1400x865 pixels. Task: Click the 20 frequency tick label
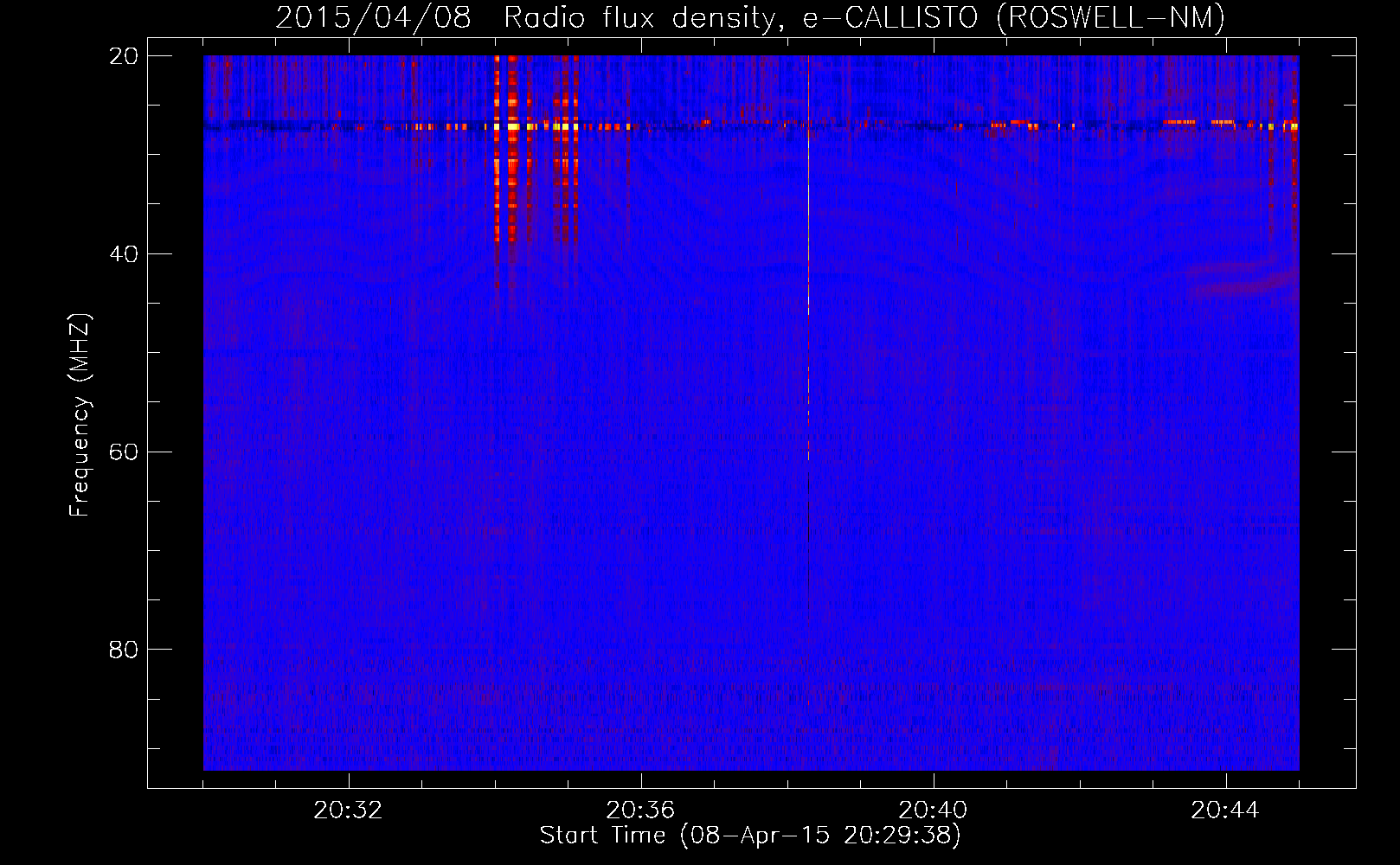pyautogui.click(x=124, y=56)
